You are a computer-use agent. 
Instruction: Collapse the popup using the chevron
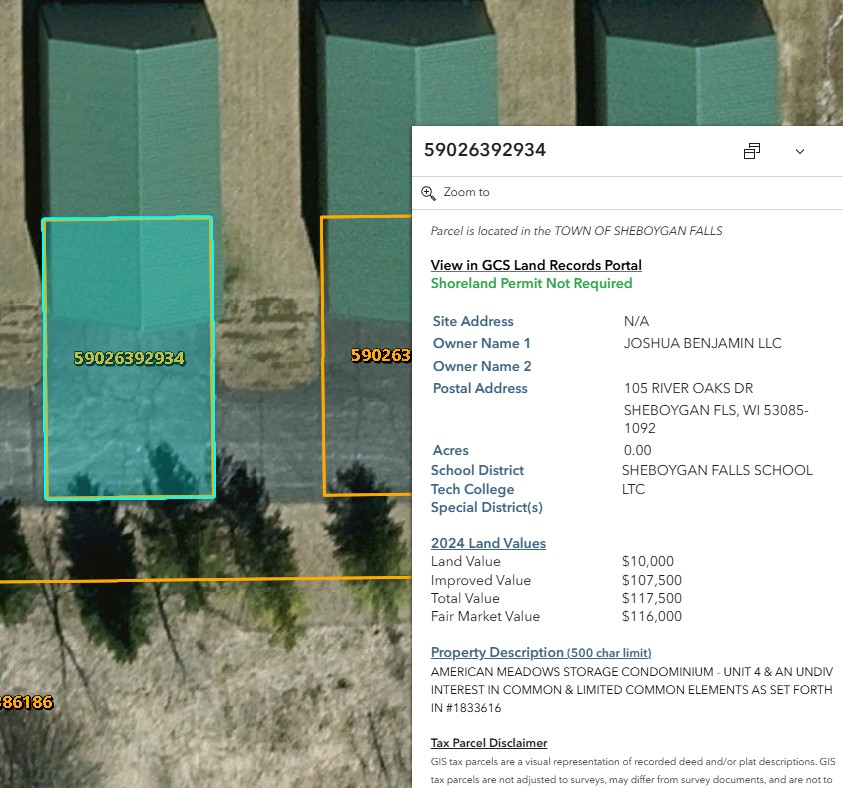tap(800, 151)
